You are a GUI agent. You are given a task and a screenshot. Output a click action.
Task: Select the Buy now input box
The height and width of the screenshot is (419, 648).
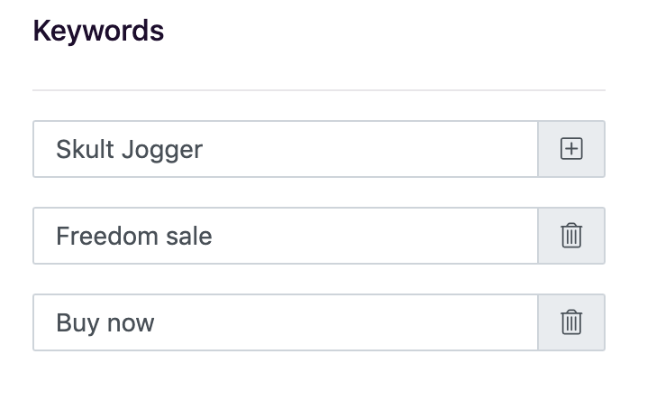tap(285, 322)
